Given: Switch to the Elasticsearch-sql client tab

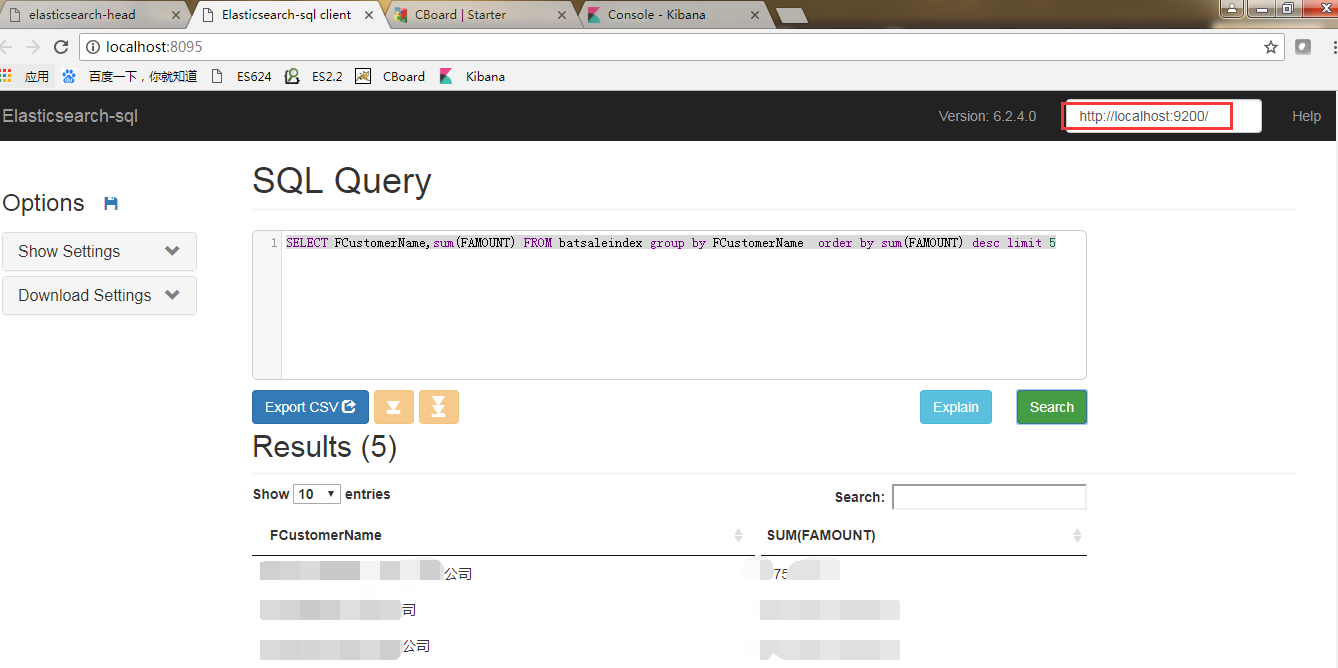Looking at the screenshot, I should click(x=285, y=15).
